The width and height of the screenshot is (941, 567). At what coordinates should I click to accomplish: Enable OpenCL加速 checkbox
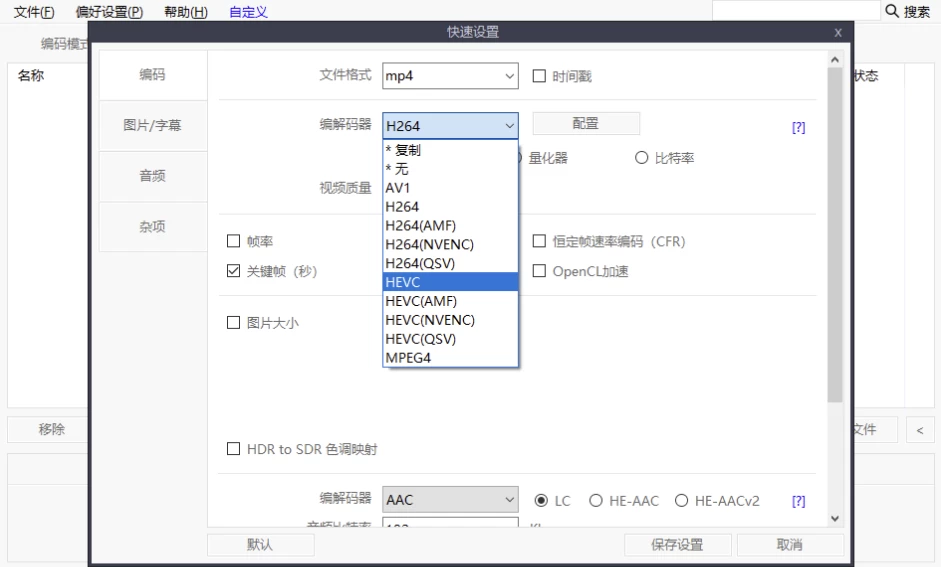(540, 271)
